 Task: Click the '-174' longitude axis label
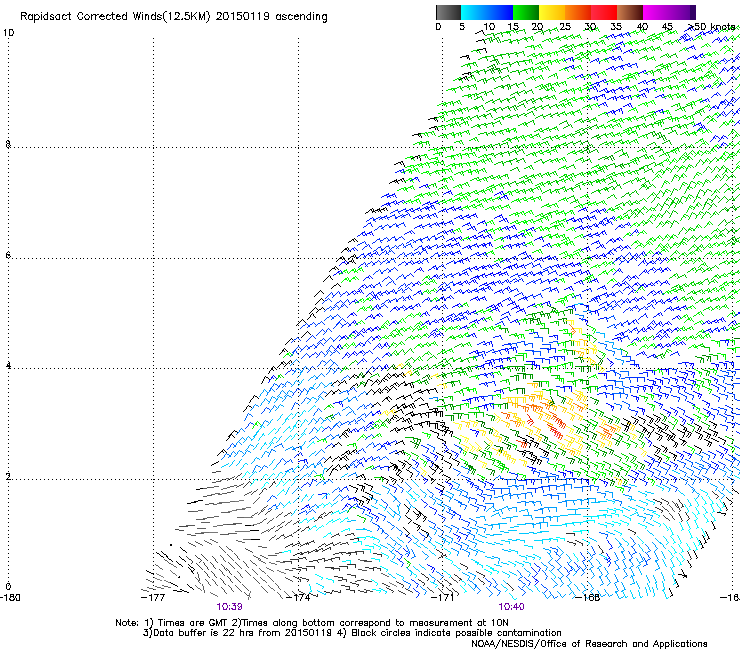pyautogui.click(x=298, y=598)
